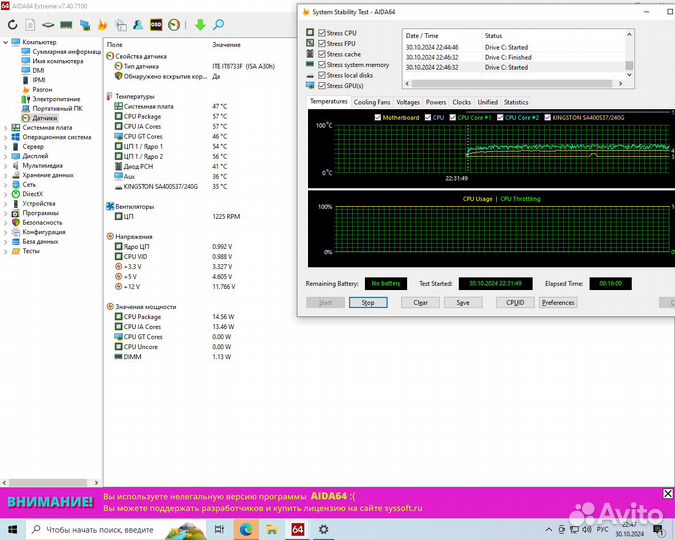Image resolution: width=675 pixels, height=540 pixels.
Task: Click the memory module benchmark toolbar icon
Action: coord(66,25)
